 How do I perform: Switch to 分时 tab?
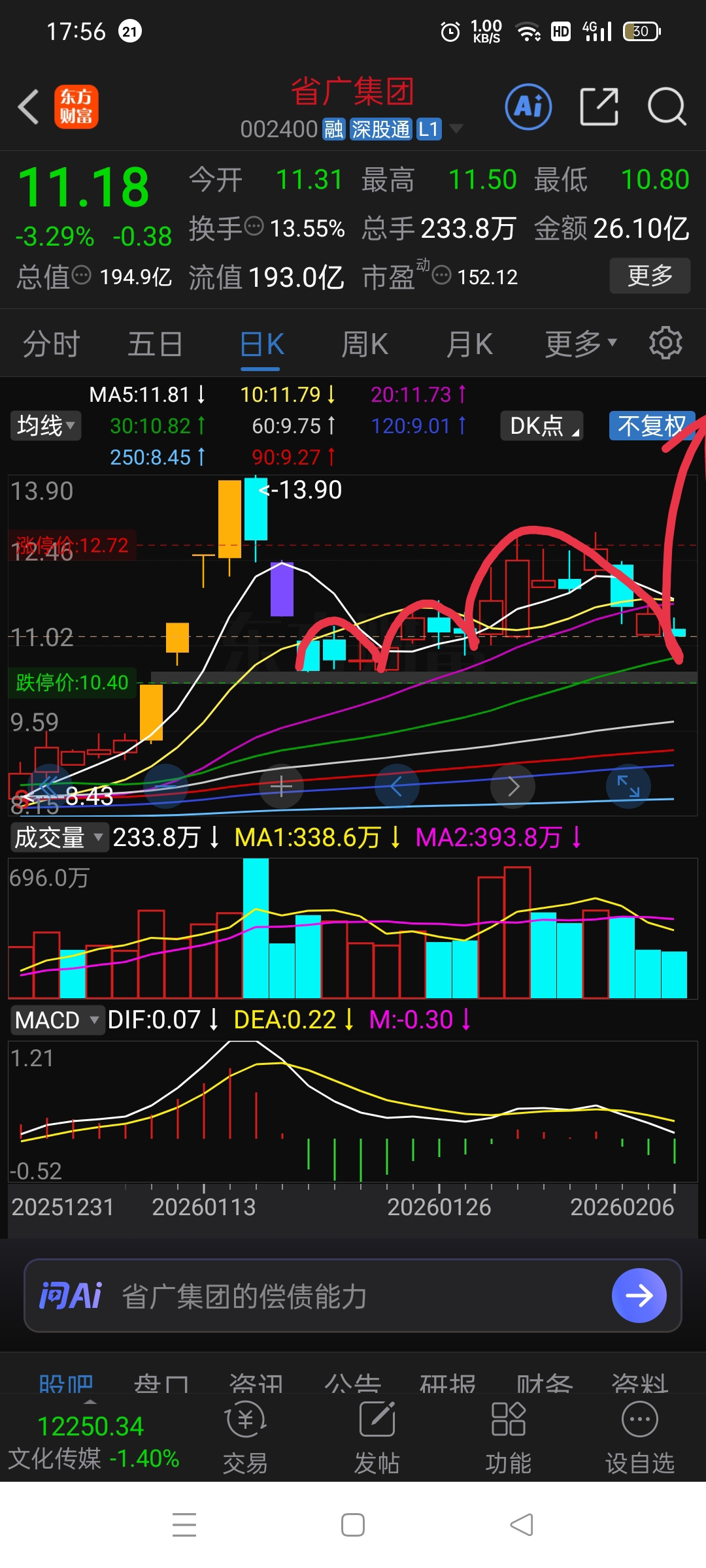click(x=51, y=344)
